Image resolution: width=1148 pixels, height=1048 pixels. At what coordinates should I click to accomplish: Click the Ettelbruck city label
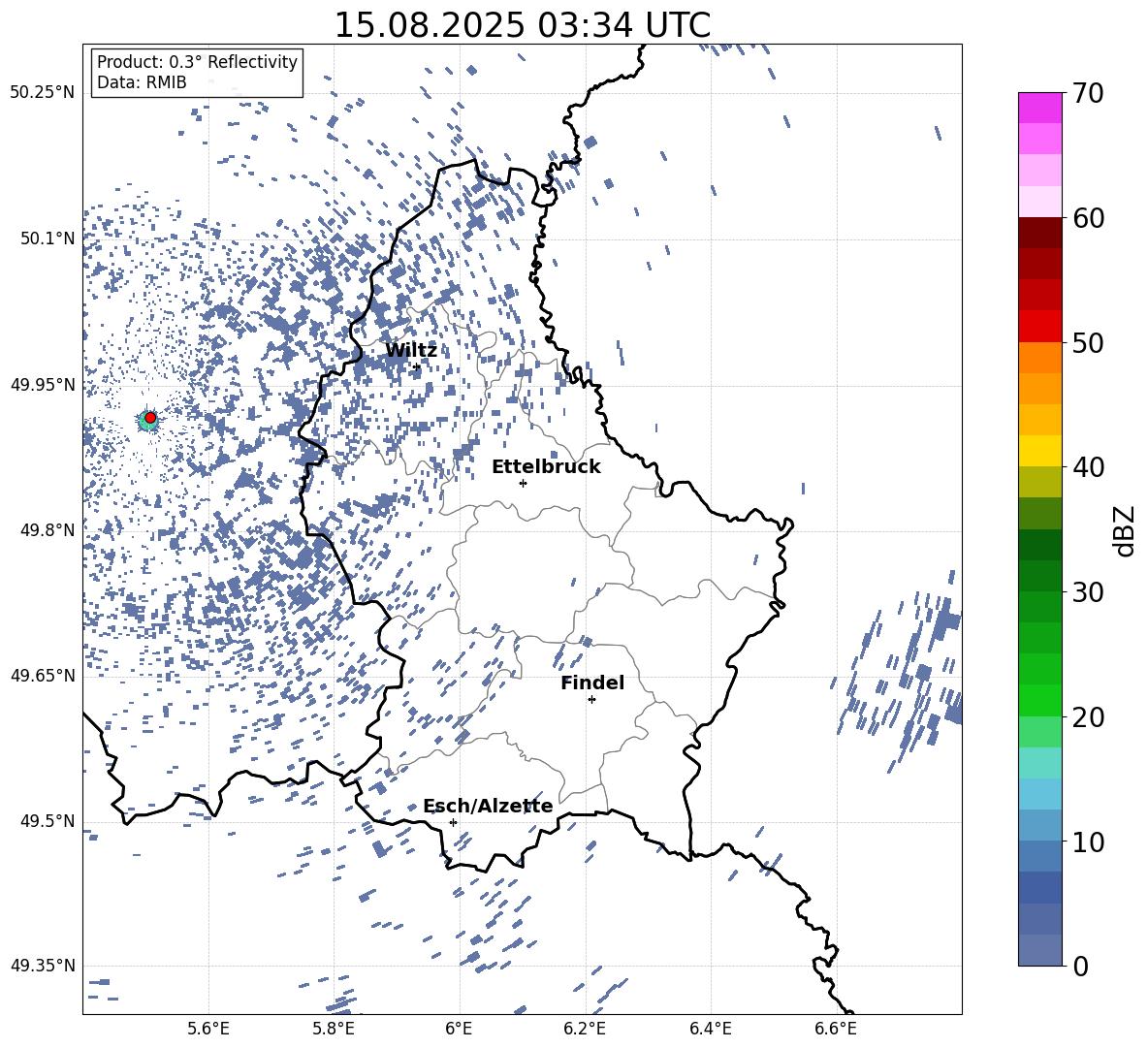tap(546, 467)
